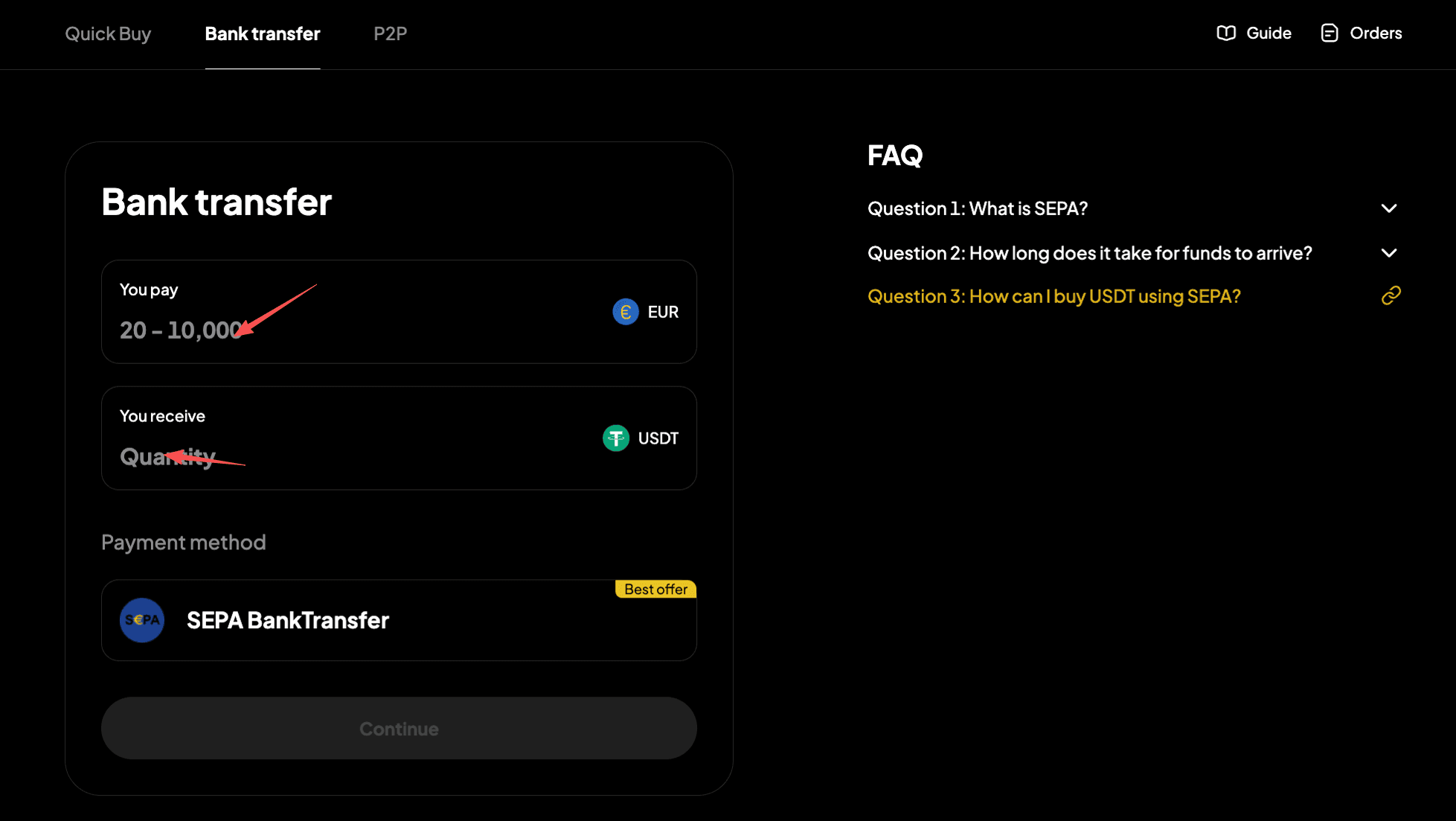Click the SEPA round logo icon
Image resolution: width=1456 pixels, height=821 pixels.
point(142,620)
